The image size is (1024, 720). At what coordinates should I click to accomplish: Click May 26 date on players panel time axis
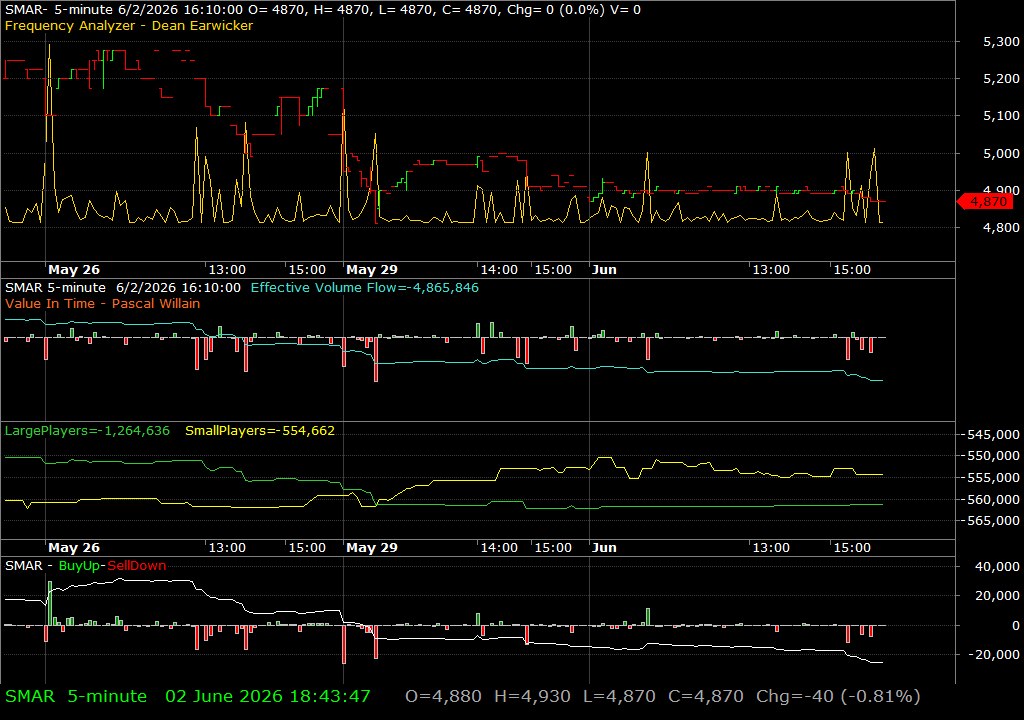tap(74, 548)
